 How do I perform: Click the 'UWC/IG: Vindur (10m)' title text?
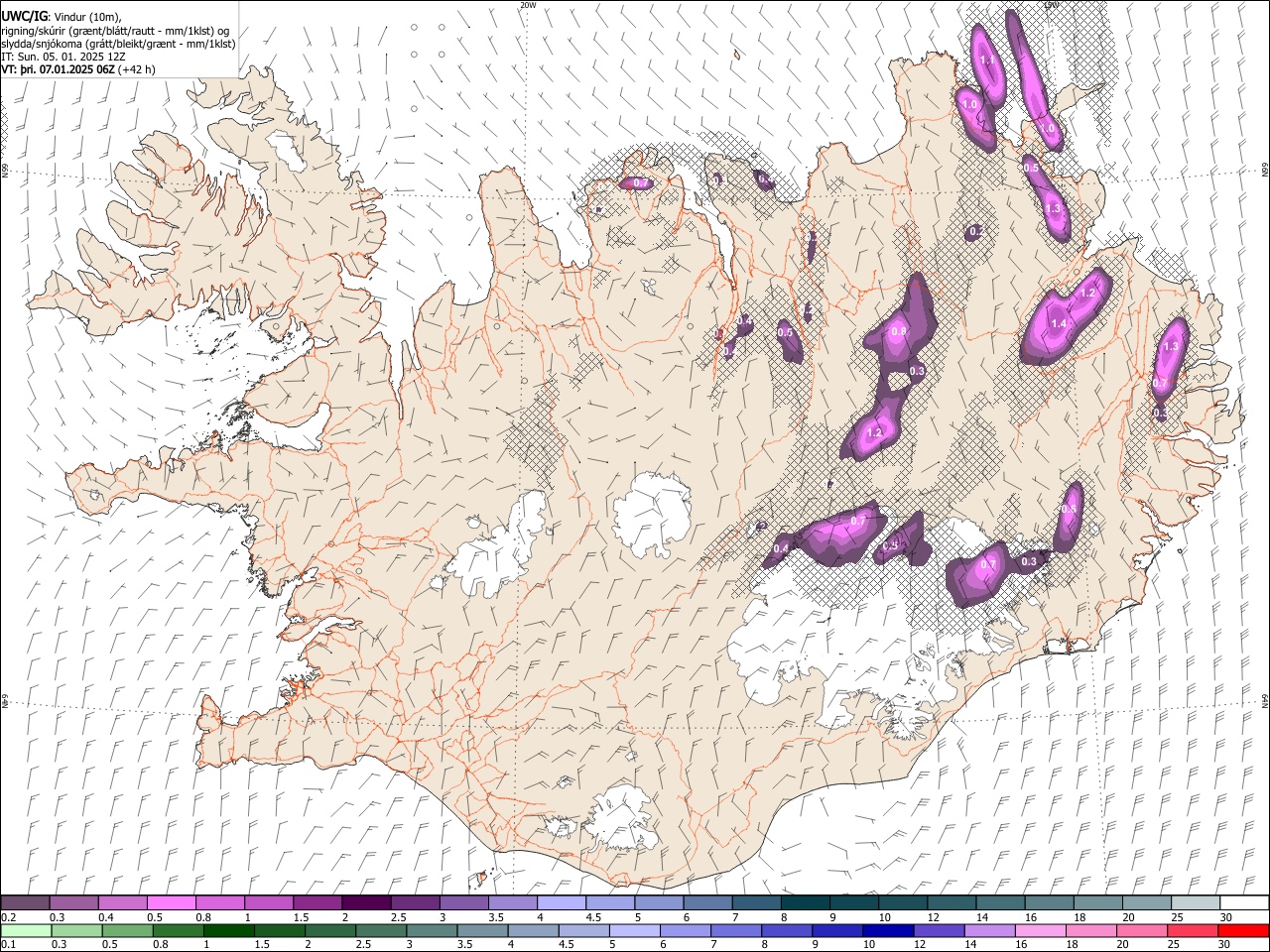tap(61, 17)
